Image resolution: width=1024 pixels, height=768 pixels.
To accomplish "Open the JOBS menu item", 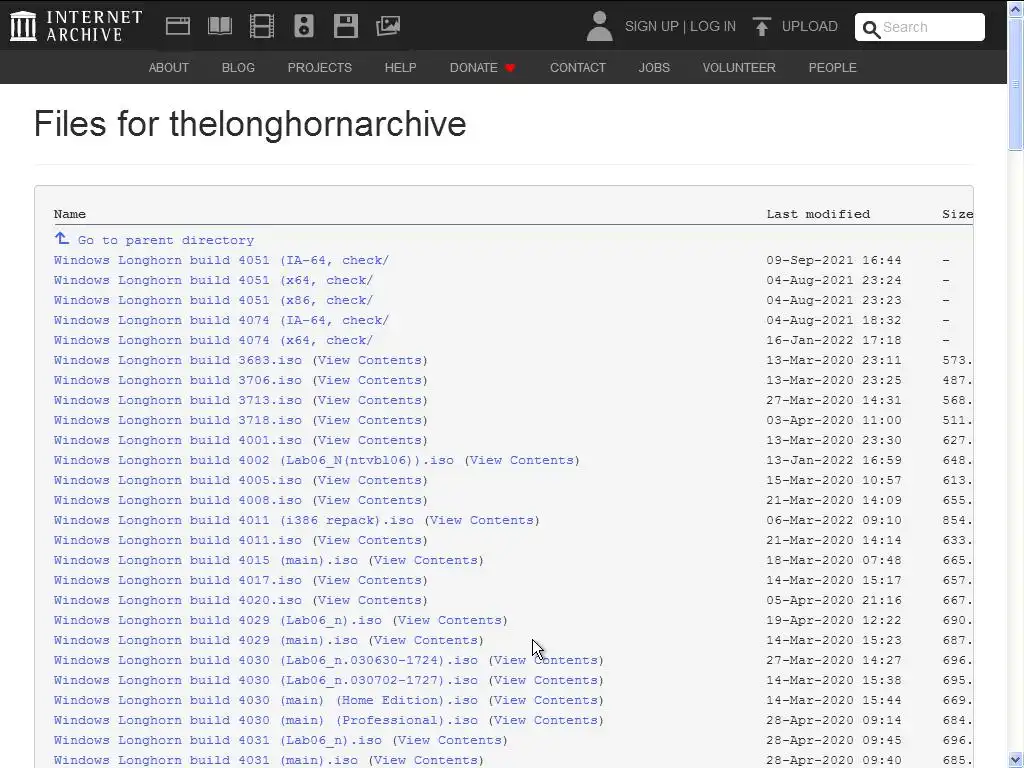I will 654,67.
